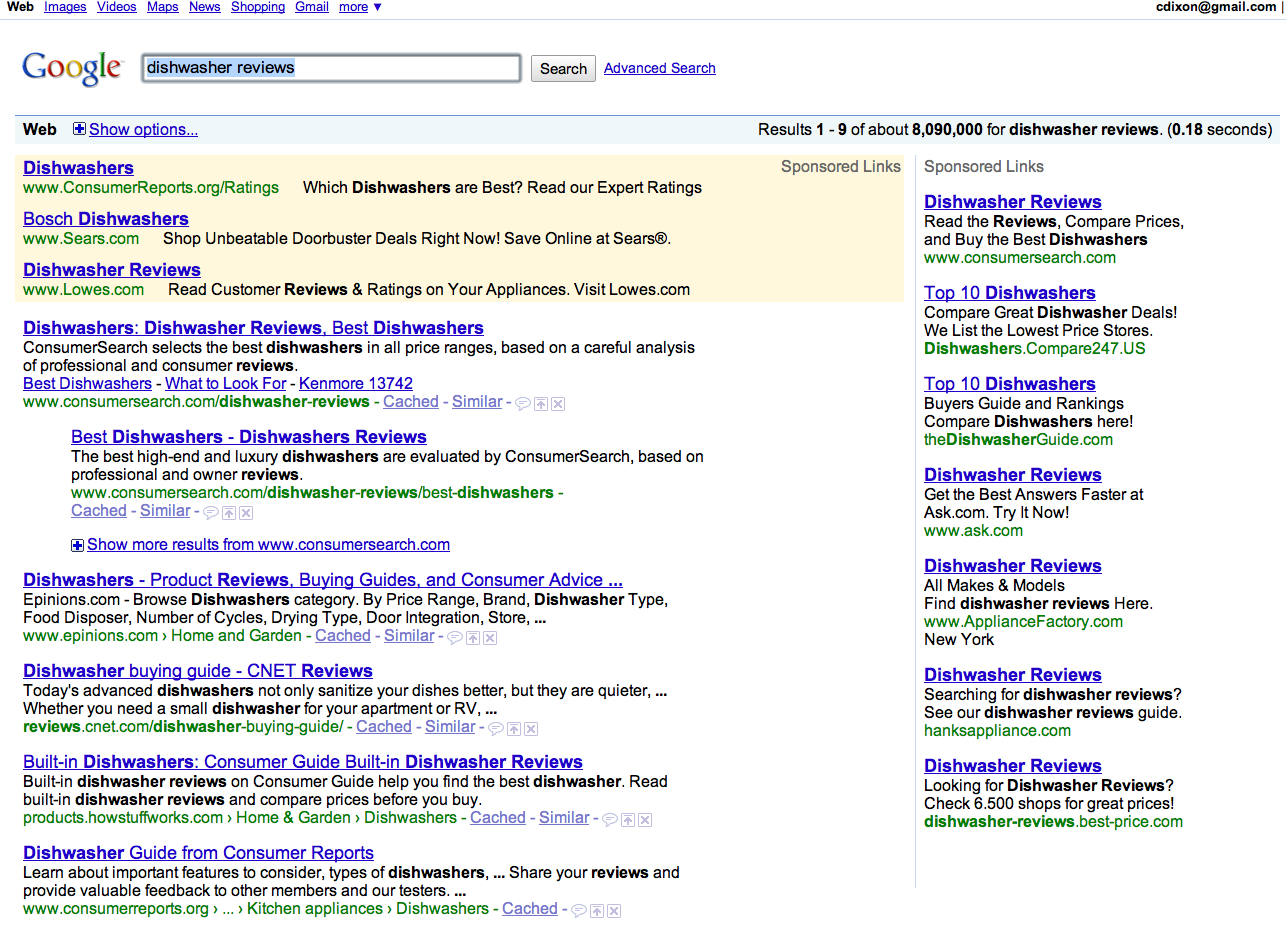This screenshot has width=1286, height=929.
Task: Open Cached version of CNET Reviews result
Action: coord(383,727)
